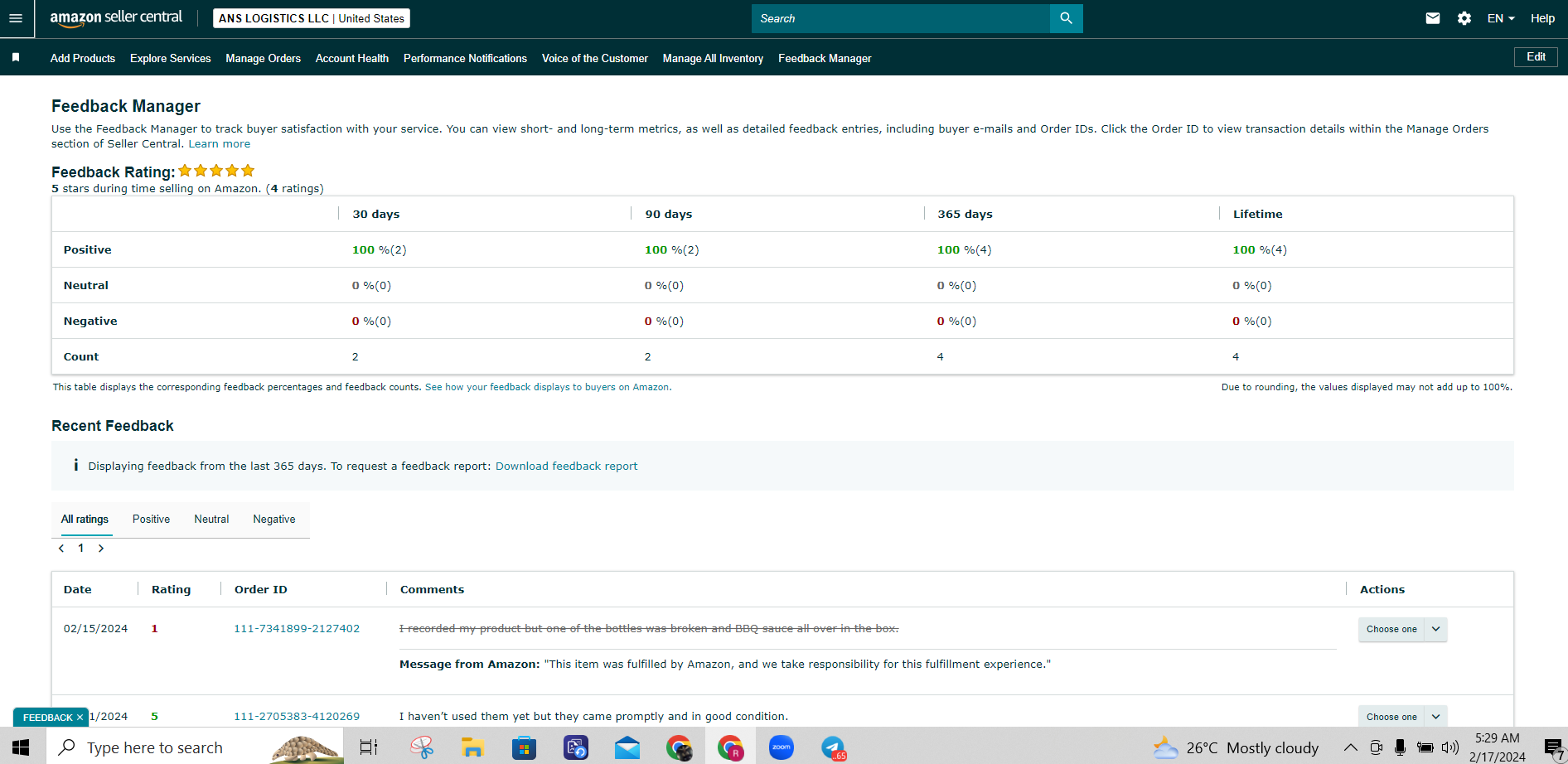Click the Positive 100 %(2) value under 30 days

tap(380, 249)
